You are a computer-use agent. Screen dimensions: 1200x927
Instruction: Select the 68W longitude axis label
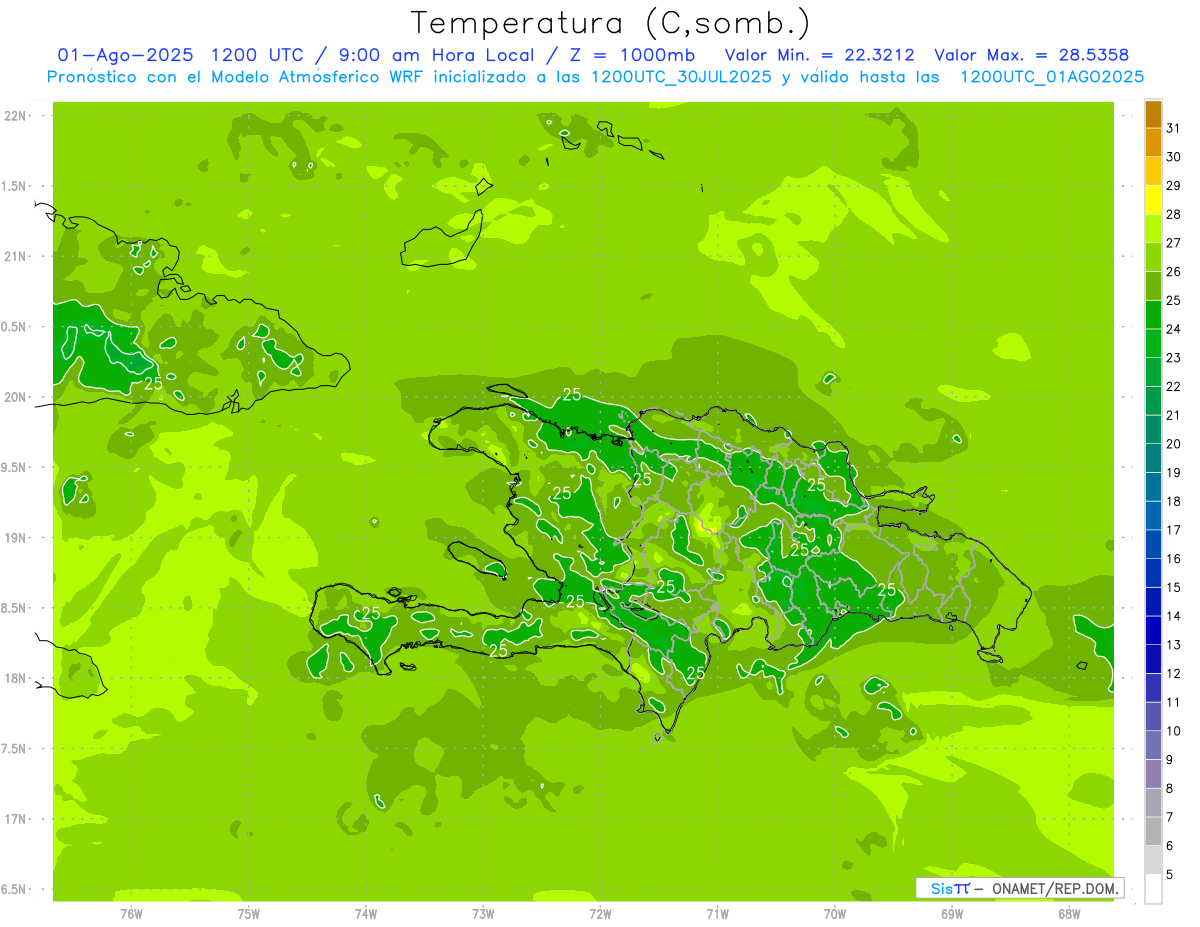pos(1069,913)
